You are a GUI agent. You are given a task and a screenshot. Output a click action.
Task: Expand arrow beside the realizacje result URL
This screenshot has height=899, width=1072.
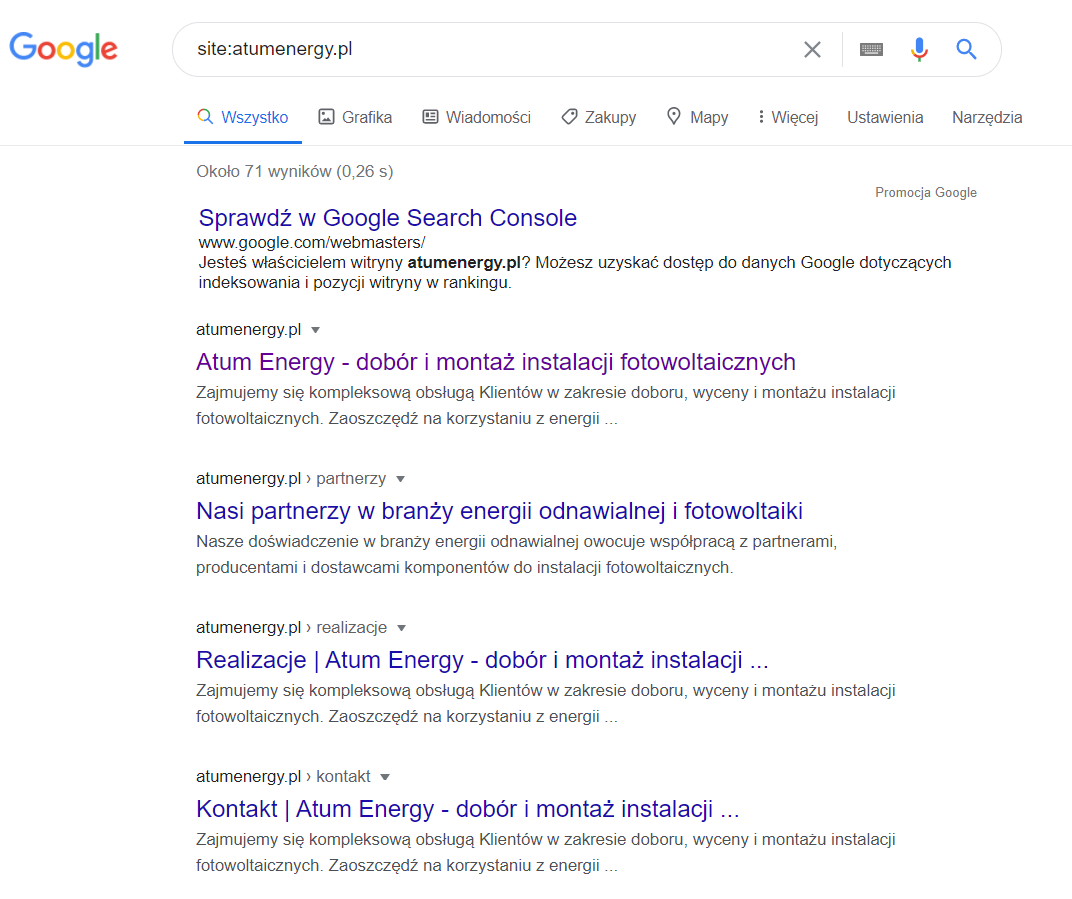pos(402,628)
